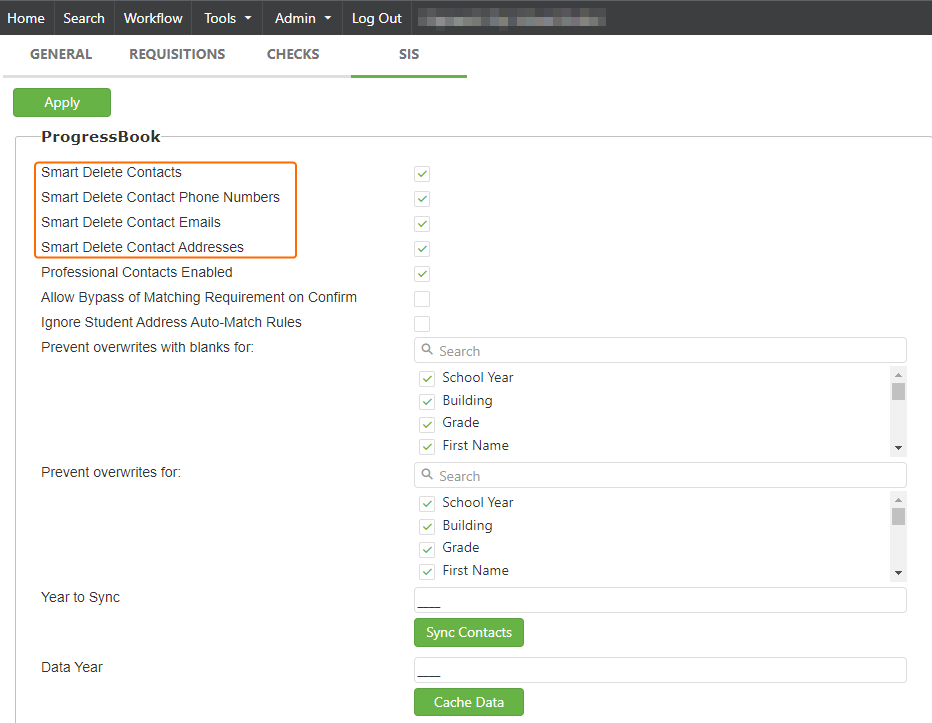The width and height of the screenshot is (932, 723).
Task: Open the Tools dropdown menu
Action: (x=228, y=18)
